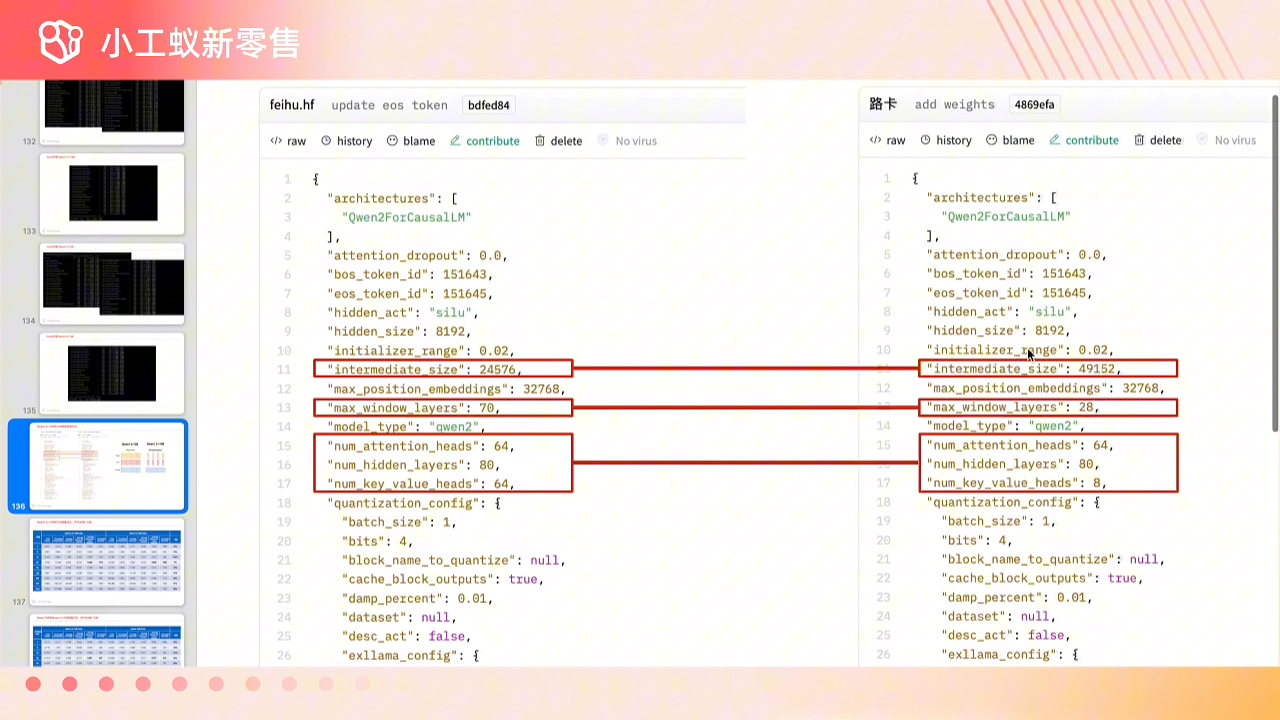Click the right panel vertical scrollbar
Screen dimensions: 1280x720
point(1274,260)
